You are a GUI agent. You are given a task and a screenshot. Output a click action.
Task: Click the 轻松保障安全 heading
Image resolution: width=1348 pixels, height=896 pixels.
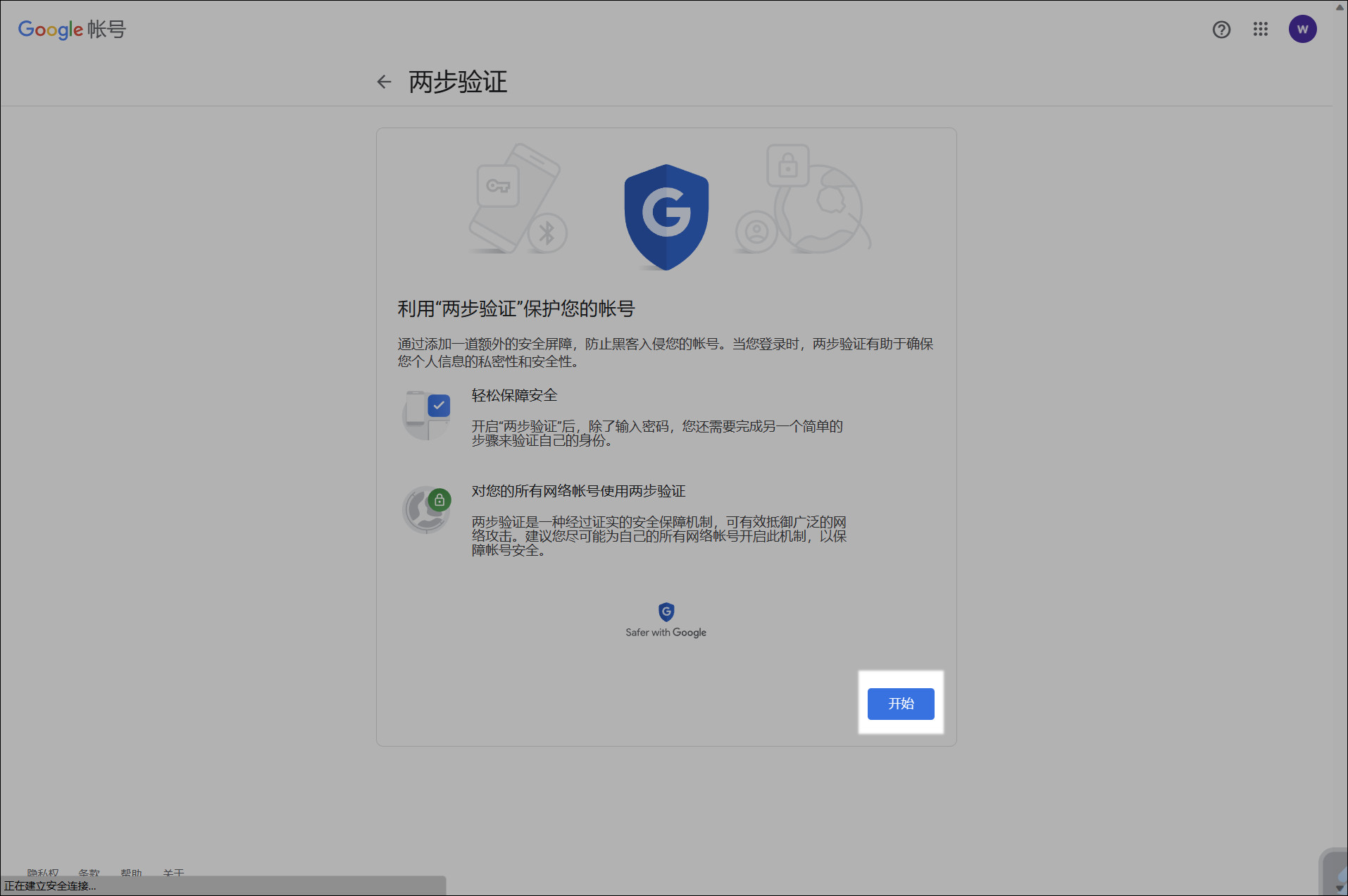click(x=514, y=395)
